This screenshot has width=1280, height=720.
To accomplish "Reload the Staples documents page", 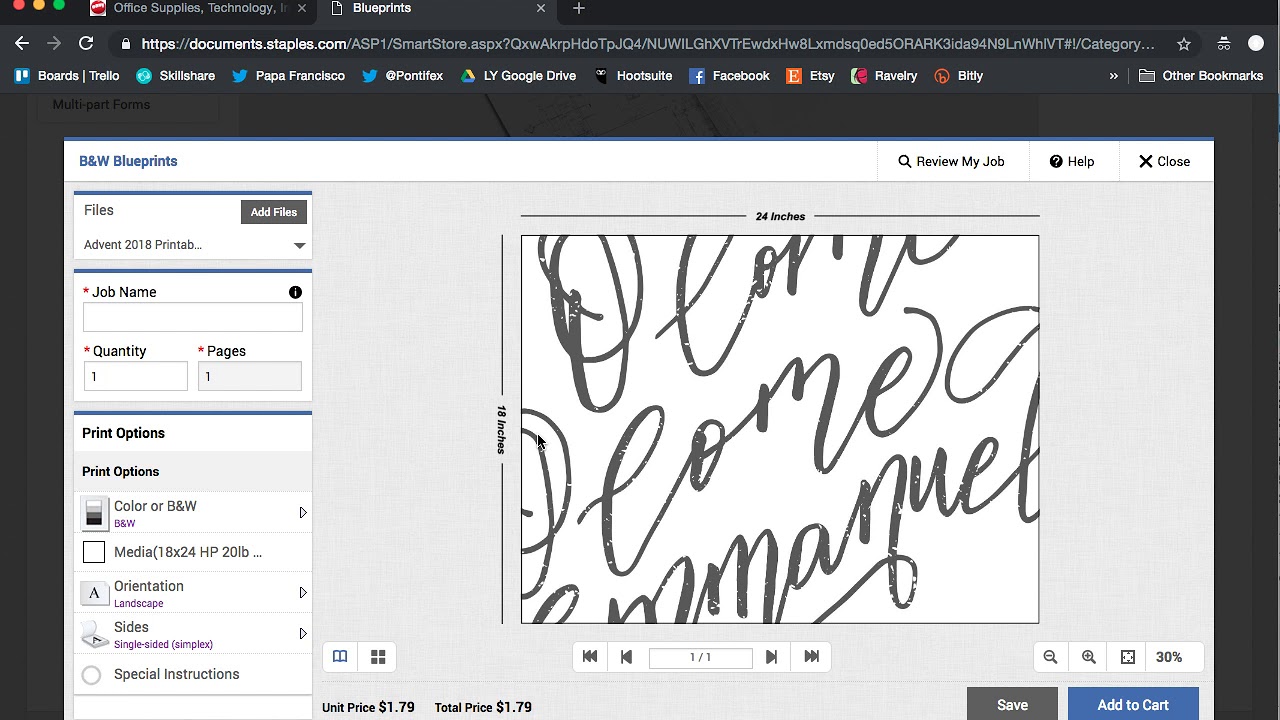I will pos(86,44).
